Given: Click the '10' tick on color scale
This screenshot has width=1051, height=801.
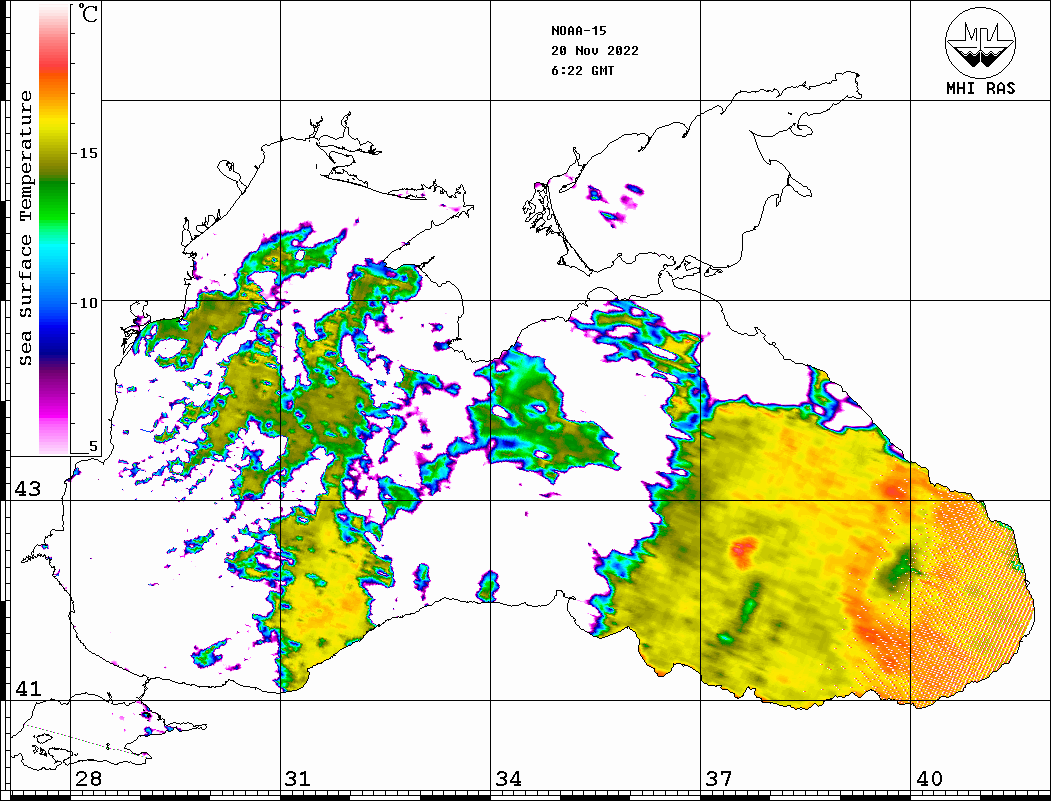Looking at the screenshot, I should click(x=88, y=303).
